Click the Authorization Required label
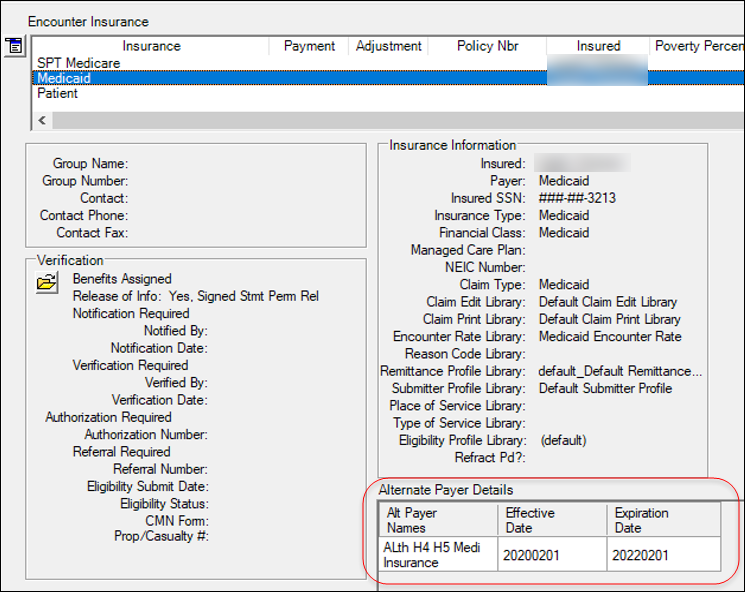The width and height of the screenshot is (745, 592). click(x=108, y=417)
